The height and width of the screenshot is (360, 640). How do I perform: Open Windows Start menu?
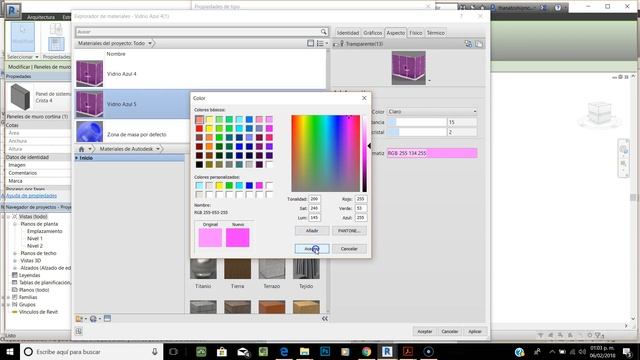click(x=10, y=351)
